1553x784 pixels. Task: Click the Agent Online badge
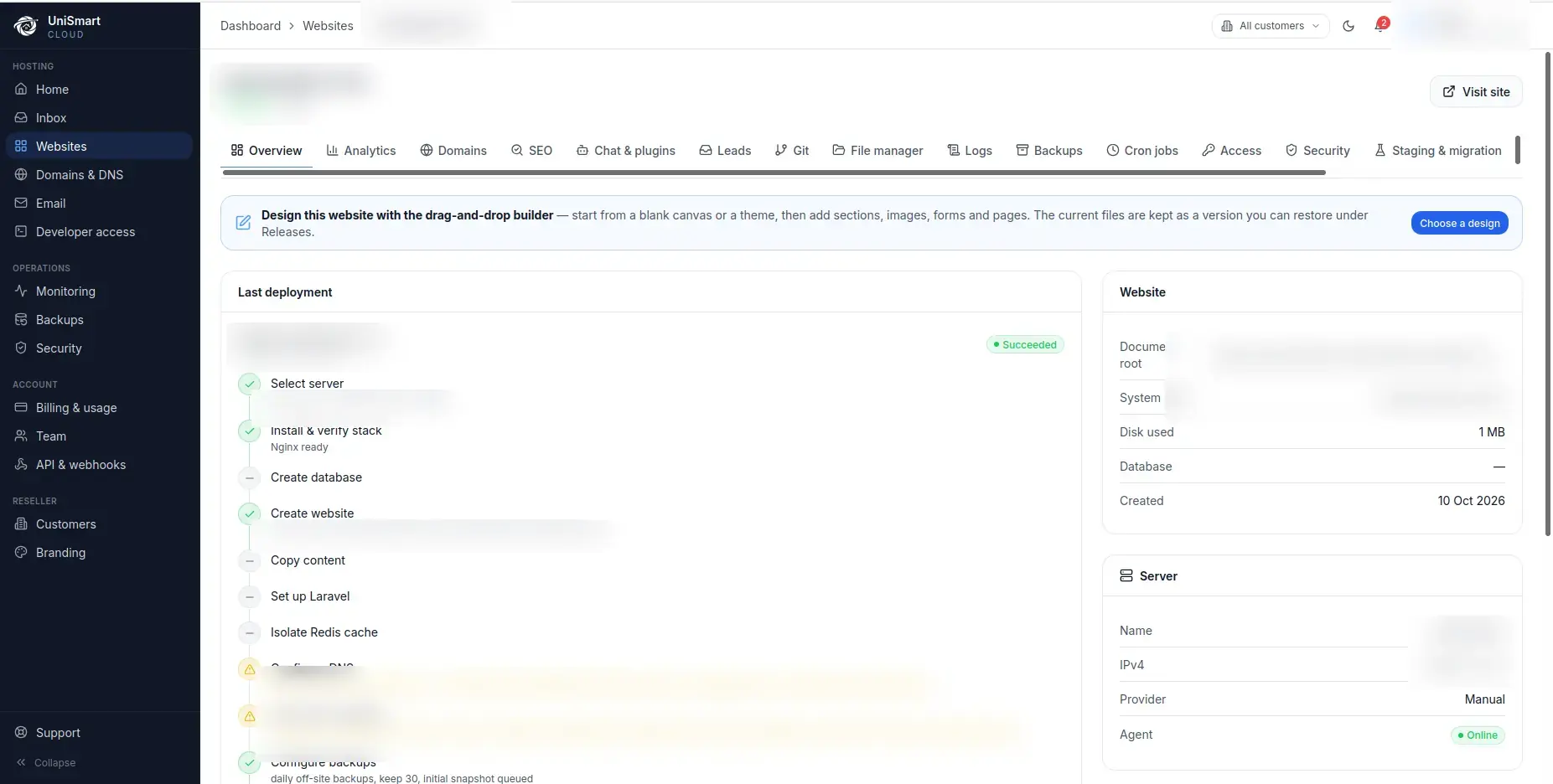(1478, 735)
